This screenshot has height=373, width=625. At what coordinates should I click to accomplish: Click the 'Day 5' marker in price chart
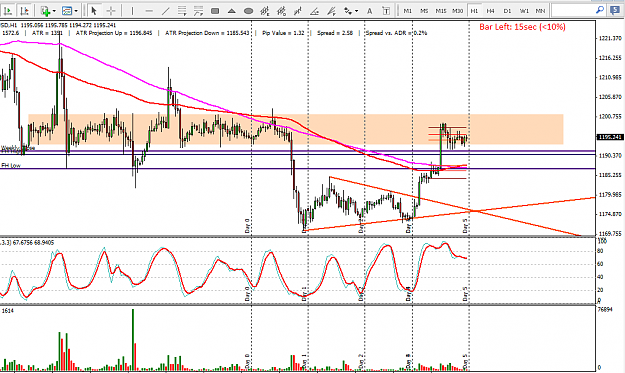tap(465, 226)
